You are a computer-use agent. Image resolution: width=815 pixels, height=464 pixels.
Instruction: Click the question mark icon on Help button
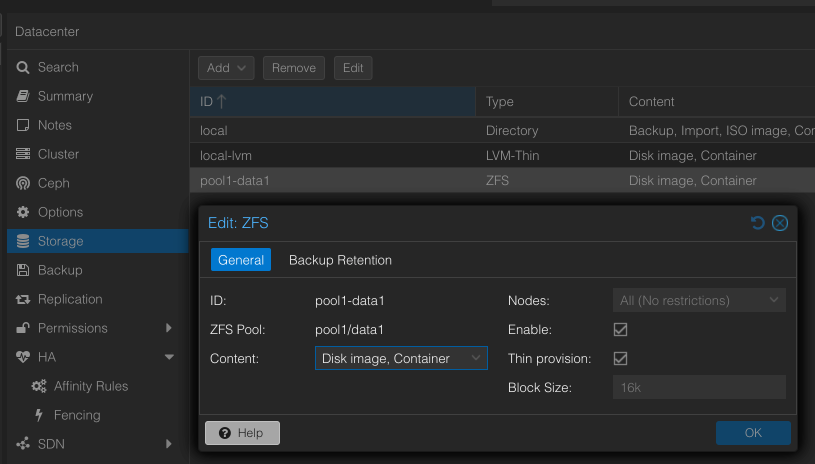225,433
